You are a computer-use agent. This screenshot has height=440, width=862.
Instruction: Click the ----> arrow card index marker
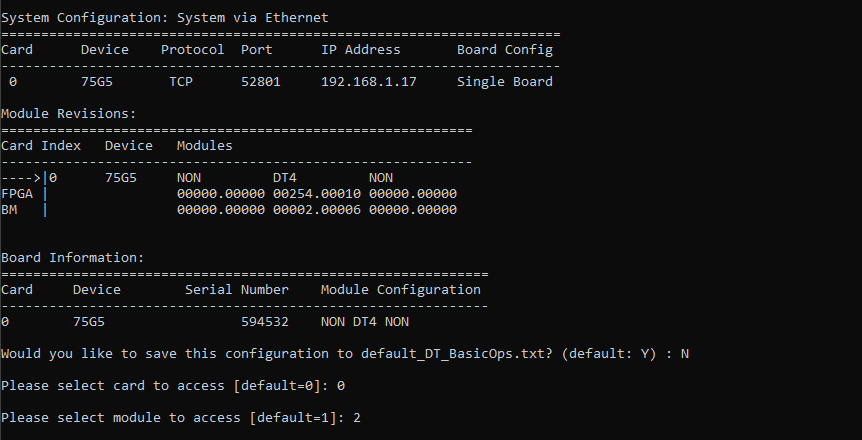21,178
